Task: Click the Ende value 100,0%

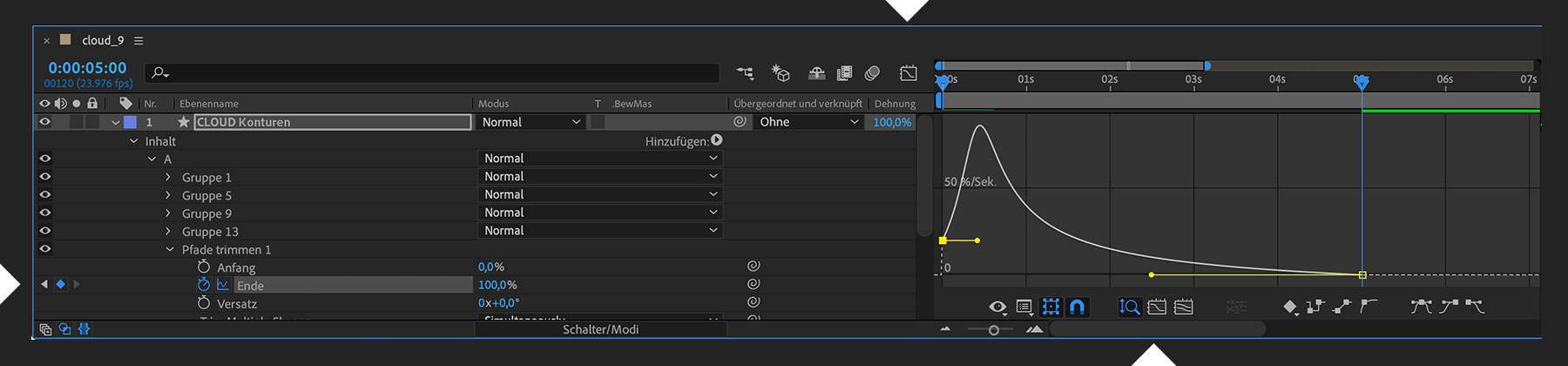Action: [497, 285]
